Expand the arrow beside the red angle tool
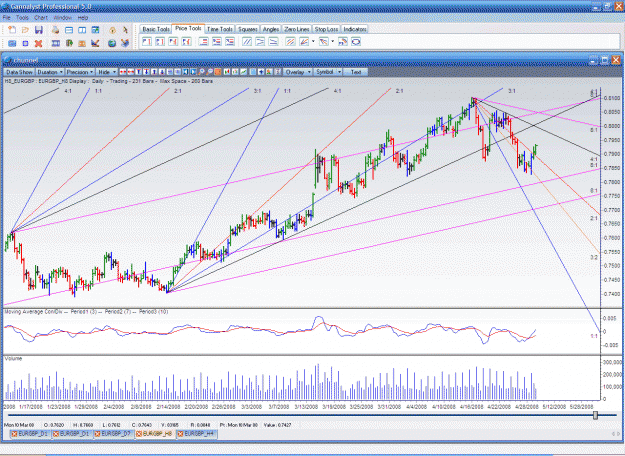 [332, 41]
